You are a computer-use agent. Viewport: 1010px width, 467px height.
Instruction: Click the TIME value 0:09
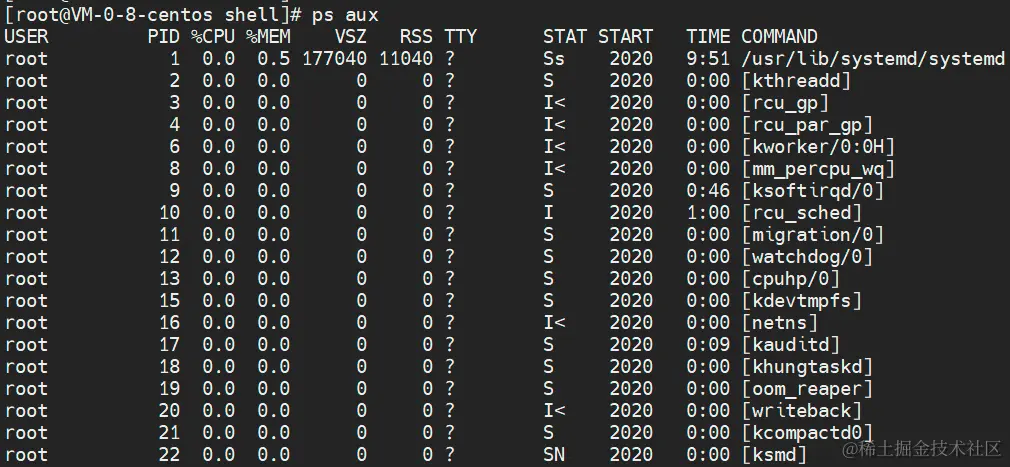708,345
